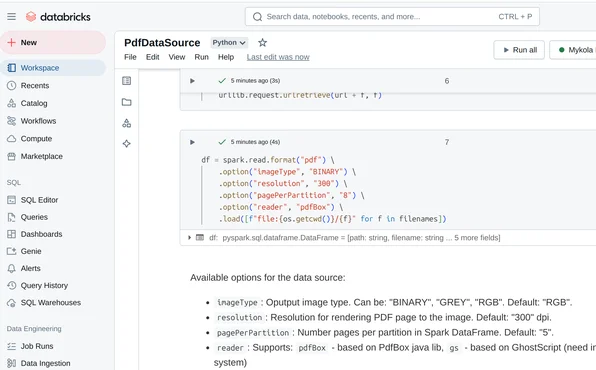Screen dimensions: 596x370
Task: Open Dashboards page
Action: pos(41,234)
